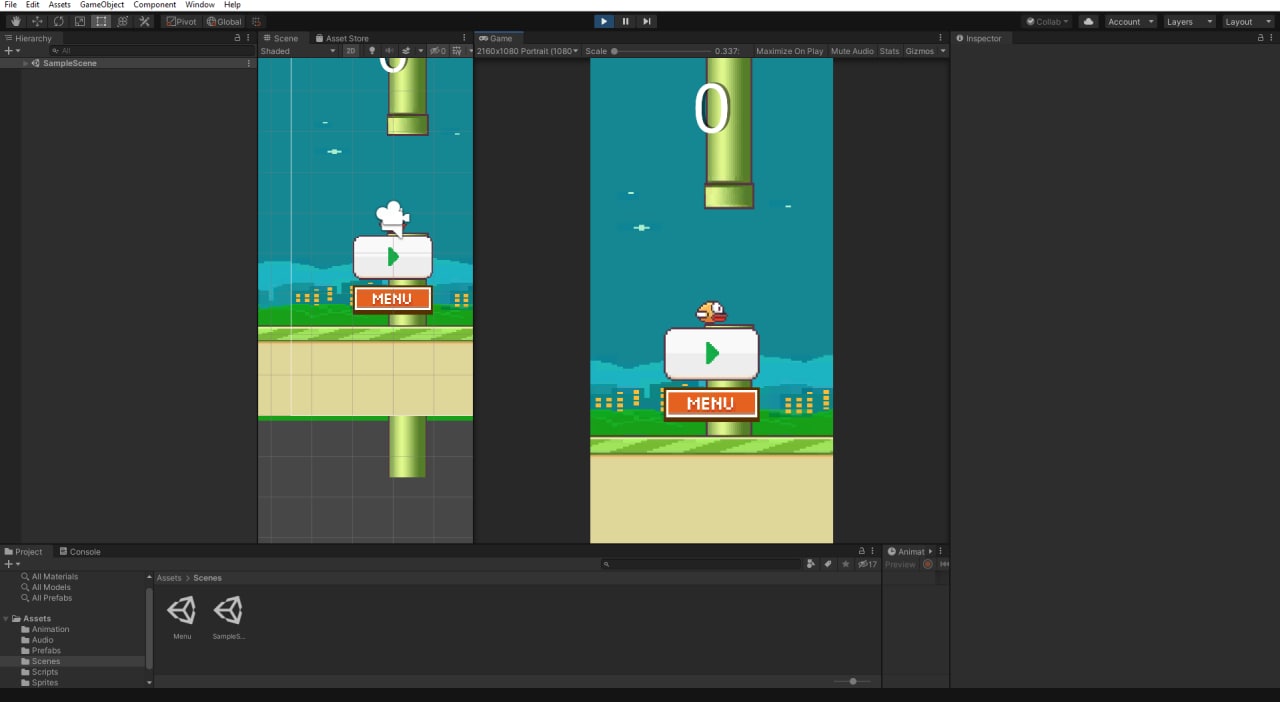Screen dimensions: 1280x702
Task: Enable Maximize On Play
Action: 790,51
